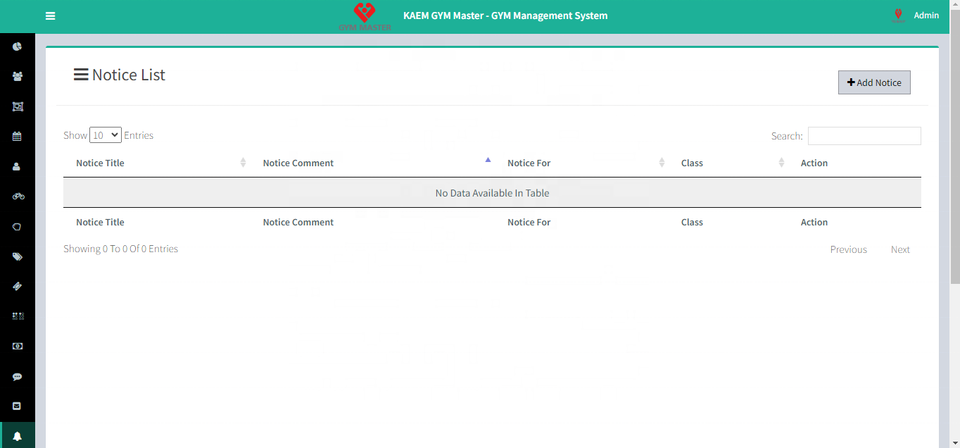Open the members group icon in sidebar

point(17,76)
